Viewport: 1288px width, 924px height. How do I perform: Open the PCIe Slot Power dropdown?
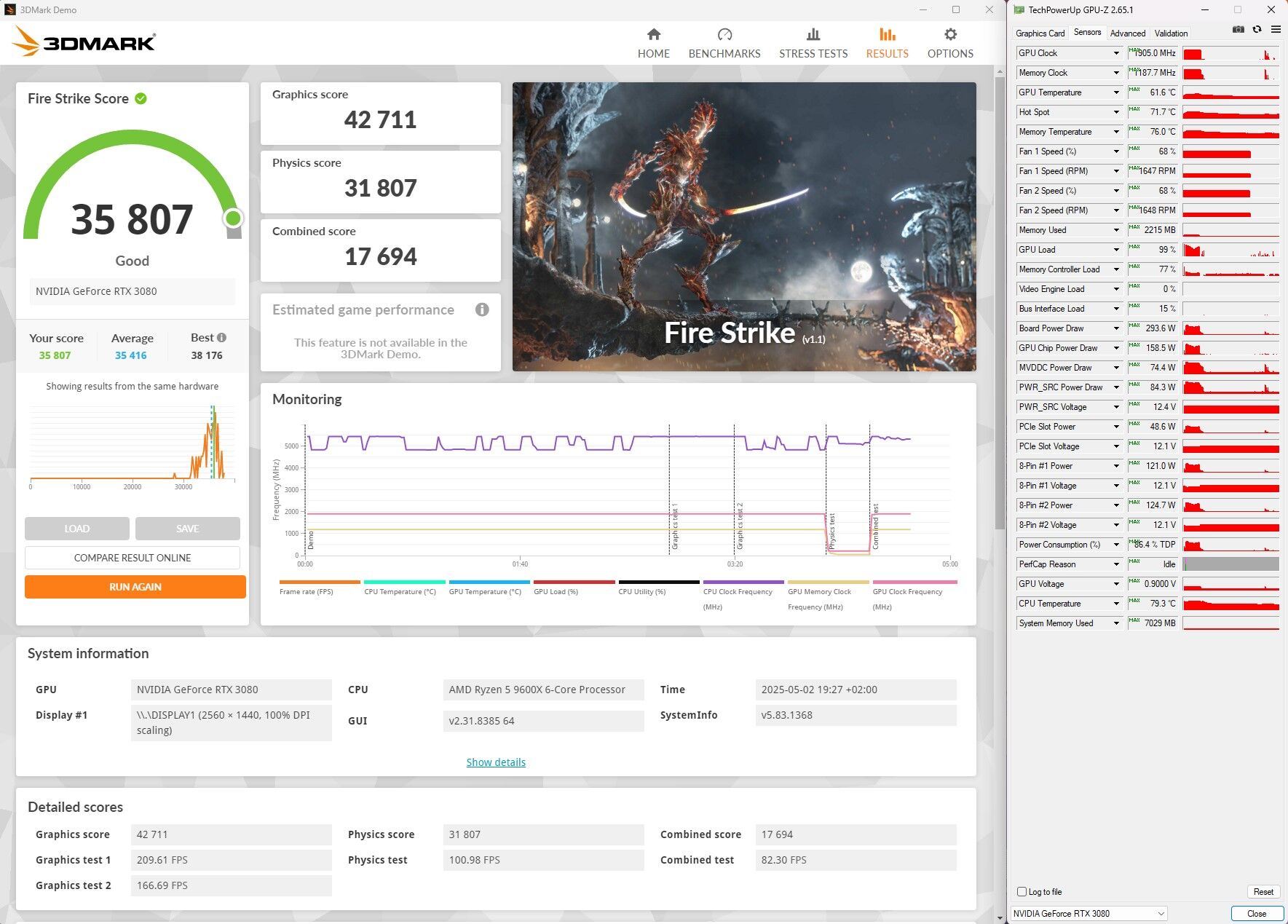(1116, 427)
